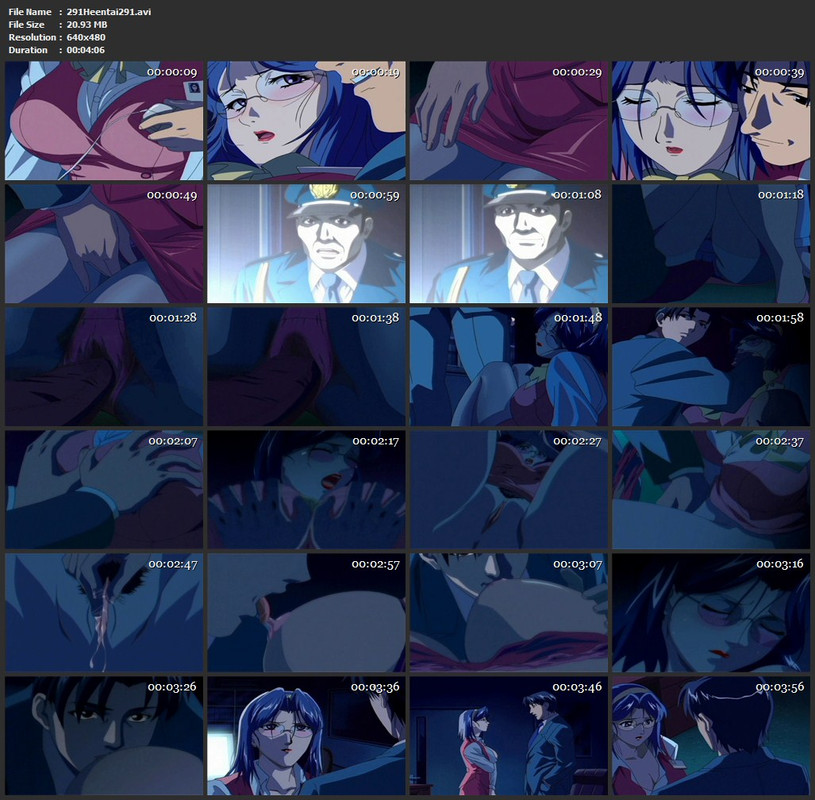Pick the frame marked 00:01:28
The height and width of the screenshot is (800, 815).
pyautogui.click(x=104, y=366)
